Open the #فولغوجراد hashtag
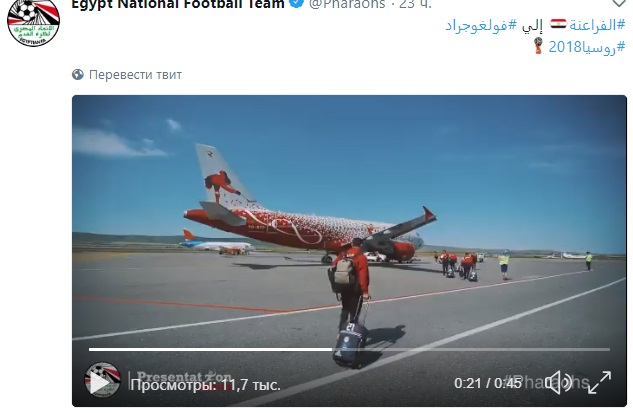The image size is (633, 413). (x=481, y=25)
